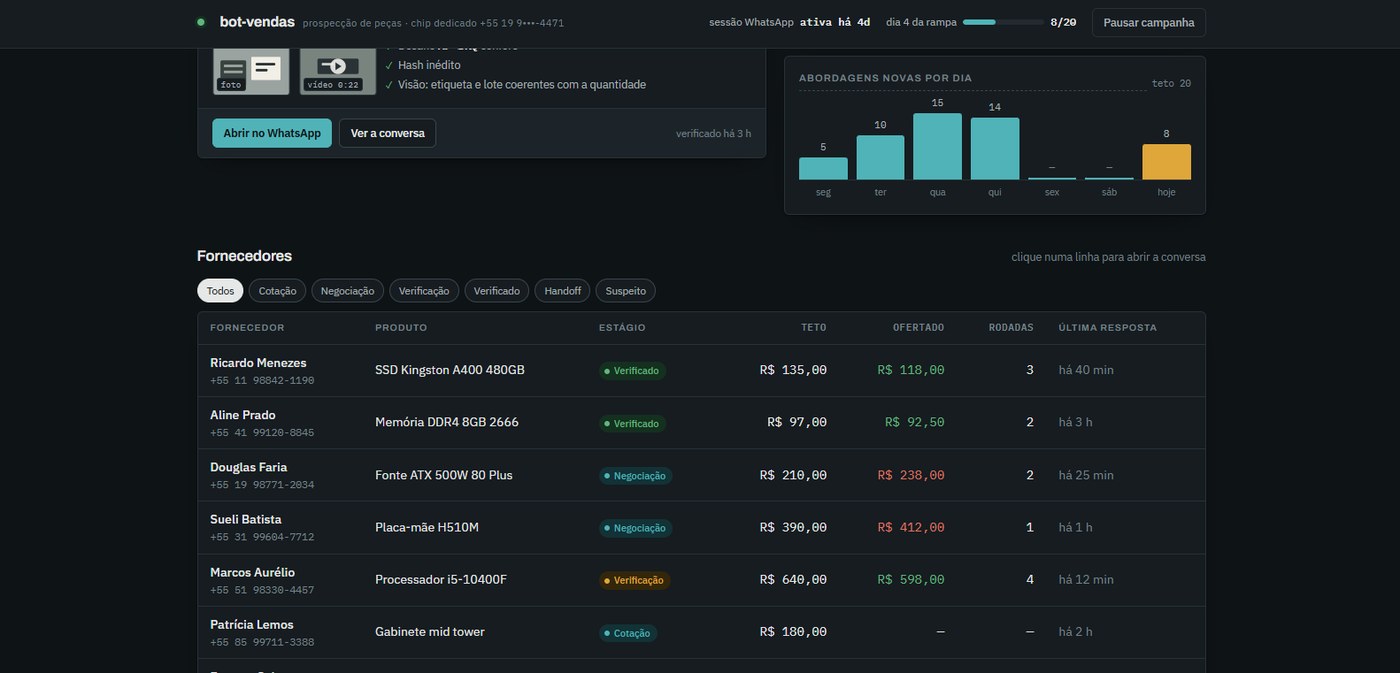Filter suppliers by Negociação

[x=348, y=291]
